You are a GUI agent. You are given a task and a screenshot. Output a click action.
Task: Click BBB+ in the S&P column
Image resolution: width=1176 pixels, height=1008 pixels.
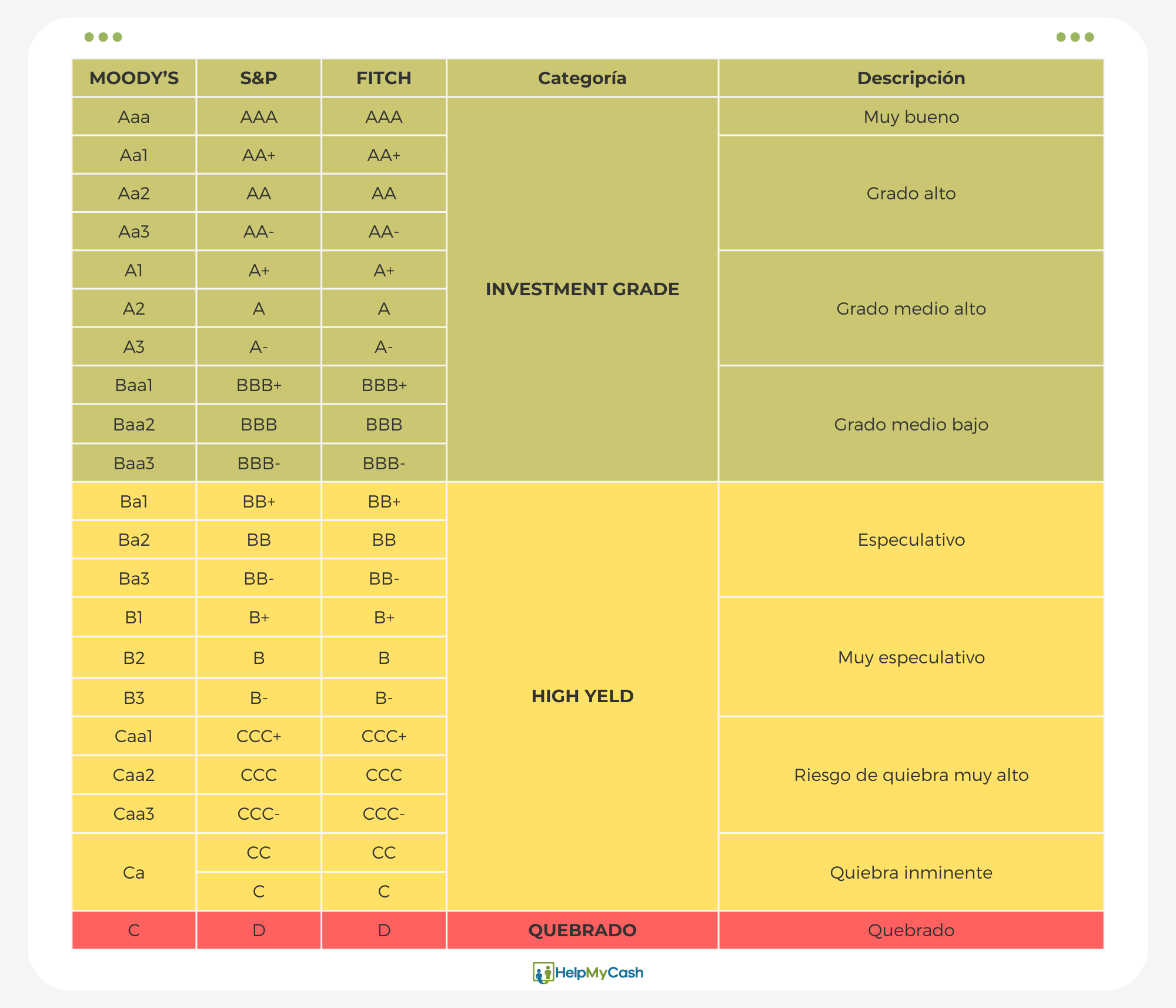[x=259, y=385]
